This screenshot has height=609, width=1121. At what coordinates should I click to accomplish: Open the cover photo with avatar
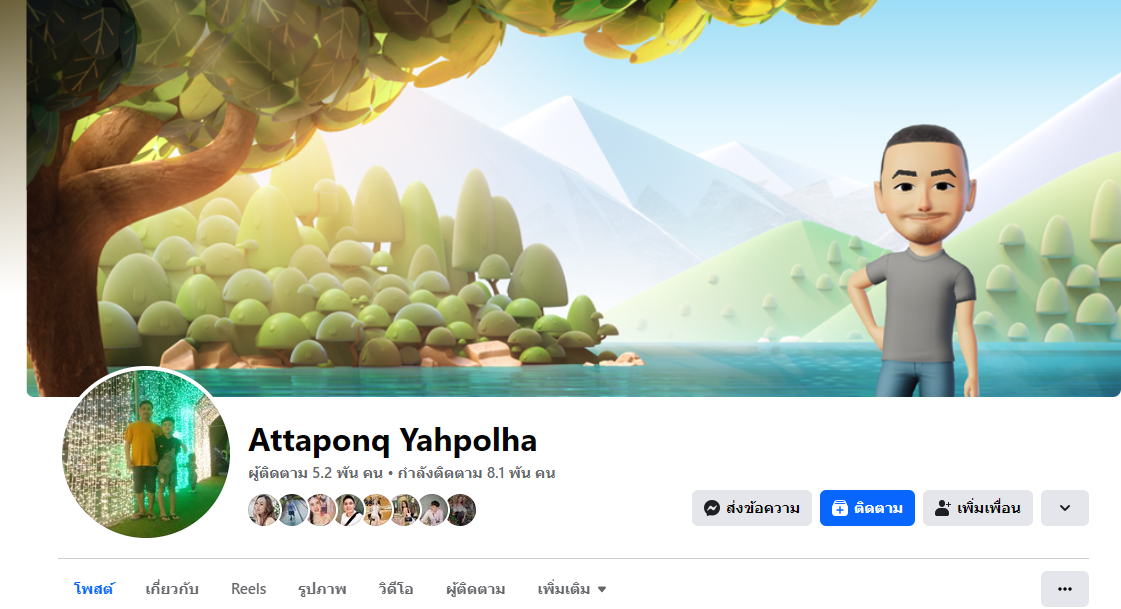click(573, 198)
